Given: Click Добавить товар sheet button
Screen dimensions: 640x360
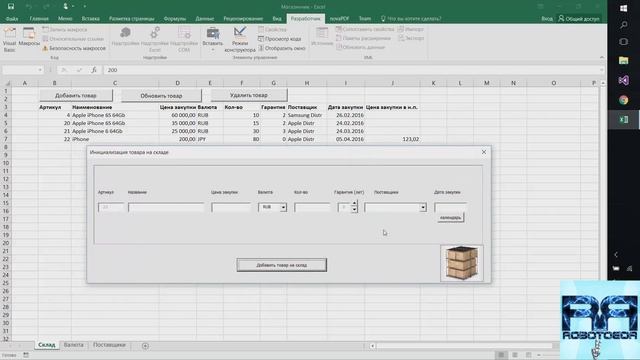Looking at the screenshot, I should [x=76, y=96].
